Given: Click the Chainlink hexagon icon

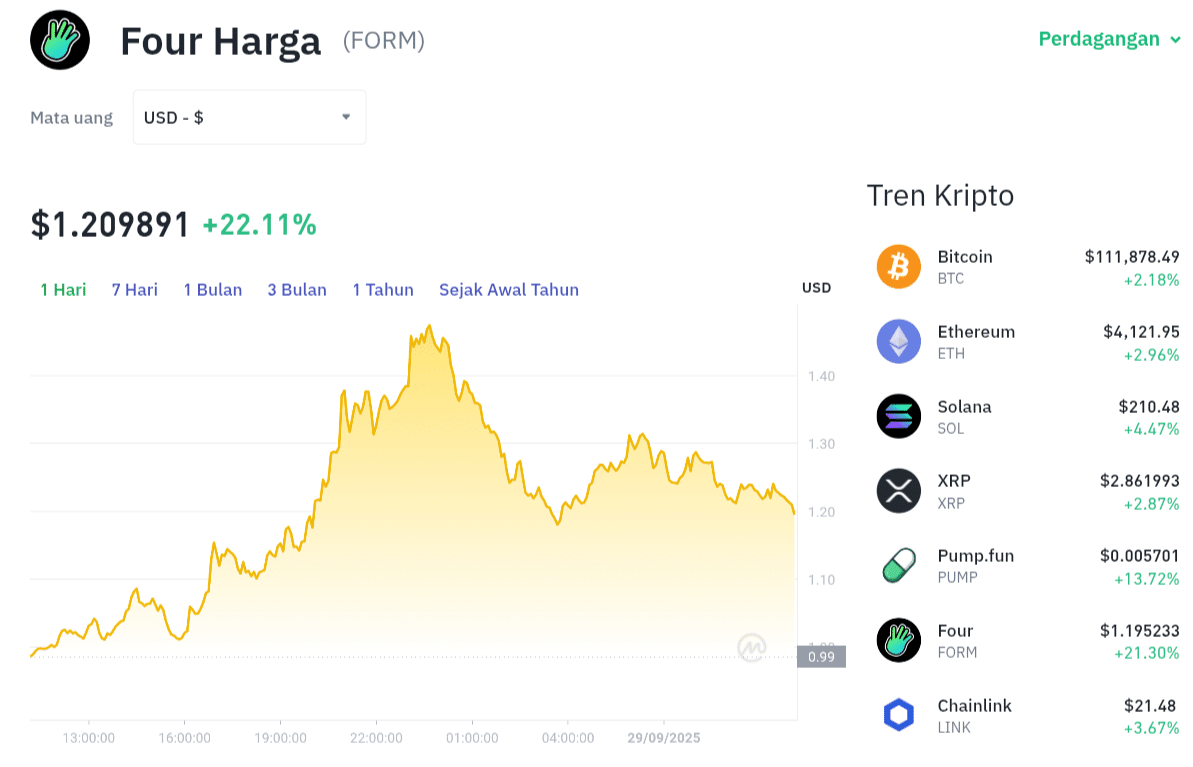Looking at the screenshot, I should [898, 715].
